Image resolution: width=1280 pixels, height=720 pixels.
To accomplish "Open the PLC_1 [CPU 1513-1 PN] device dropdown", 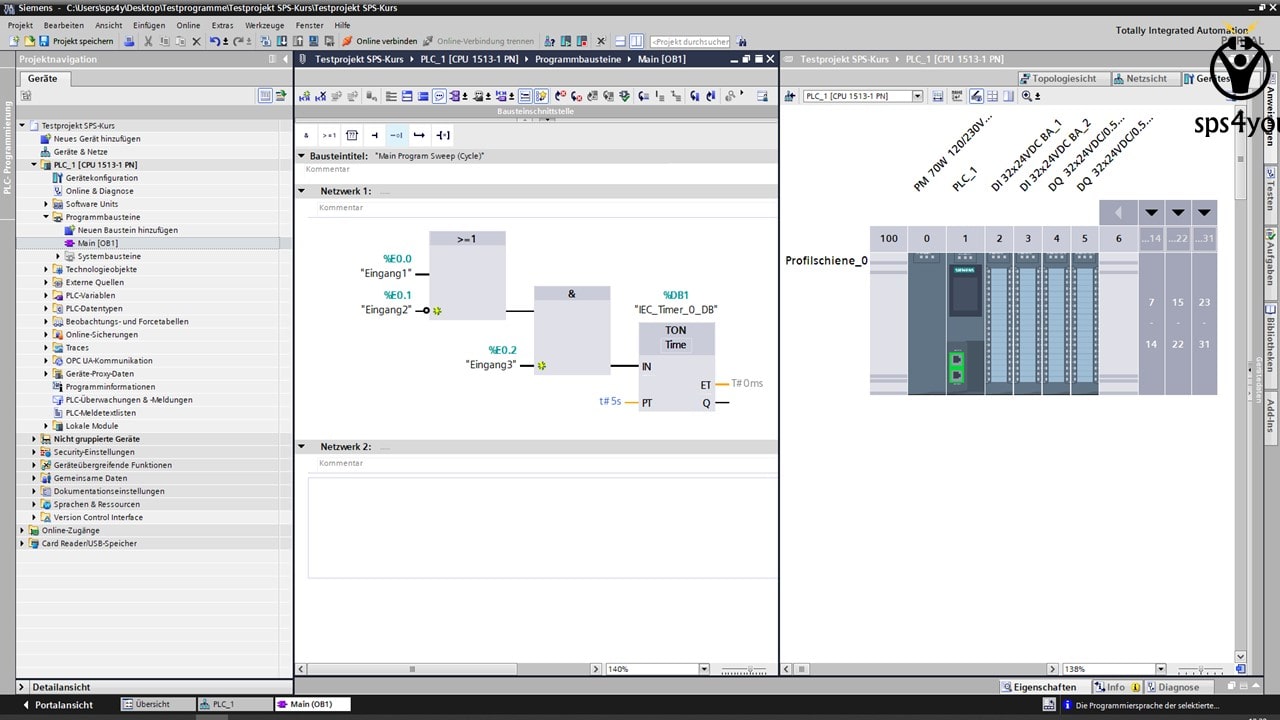I will [917, 96].
